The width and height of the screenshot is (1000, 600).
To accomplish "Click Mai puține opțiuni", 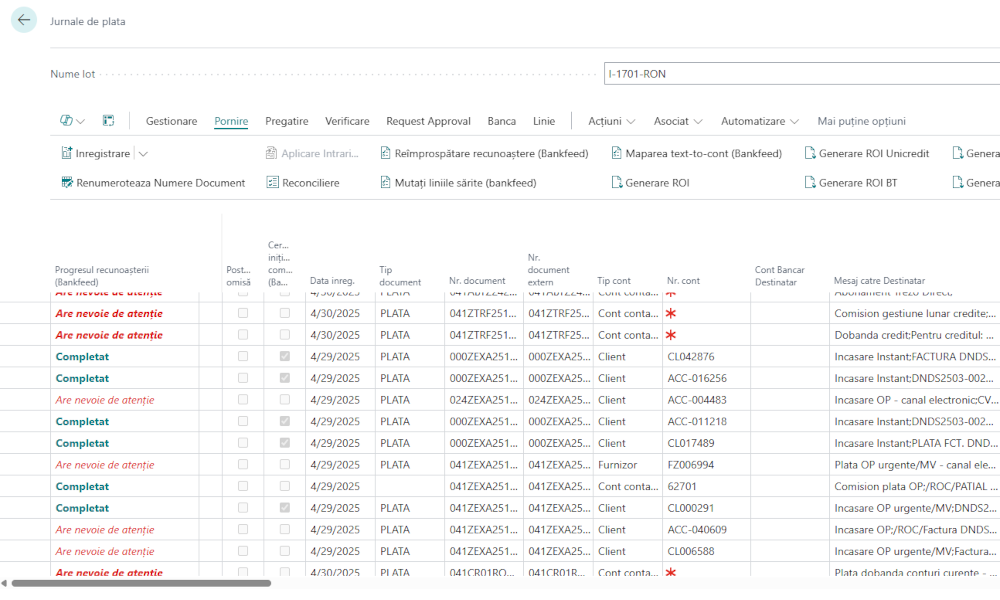I will click(x=862, y=121).
